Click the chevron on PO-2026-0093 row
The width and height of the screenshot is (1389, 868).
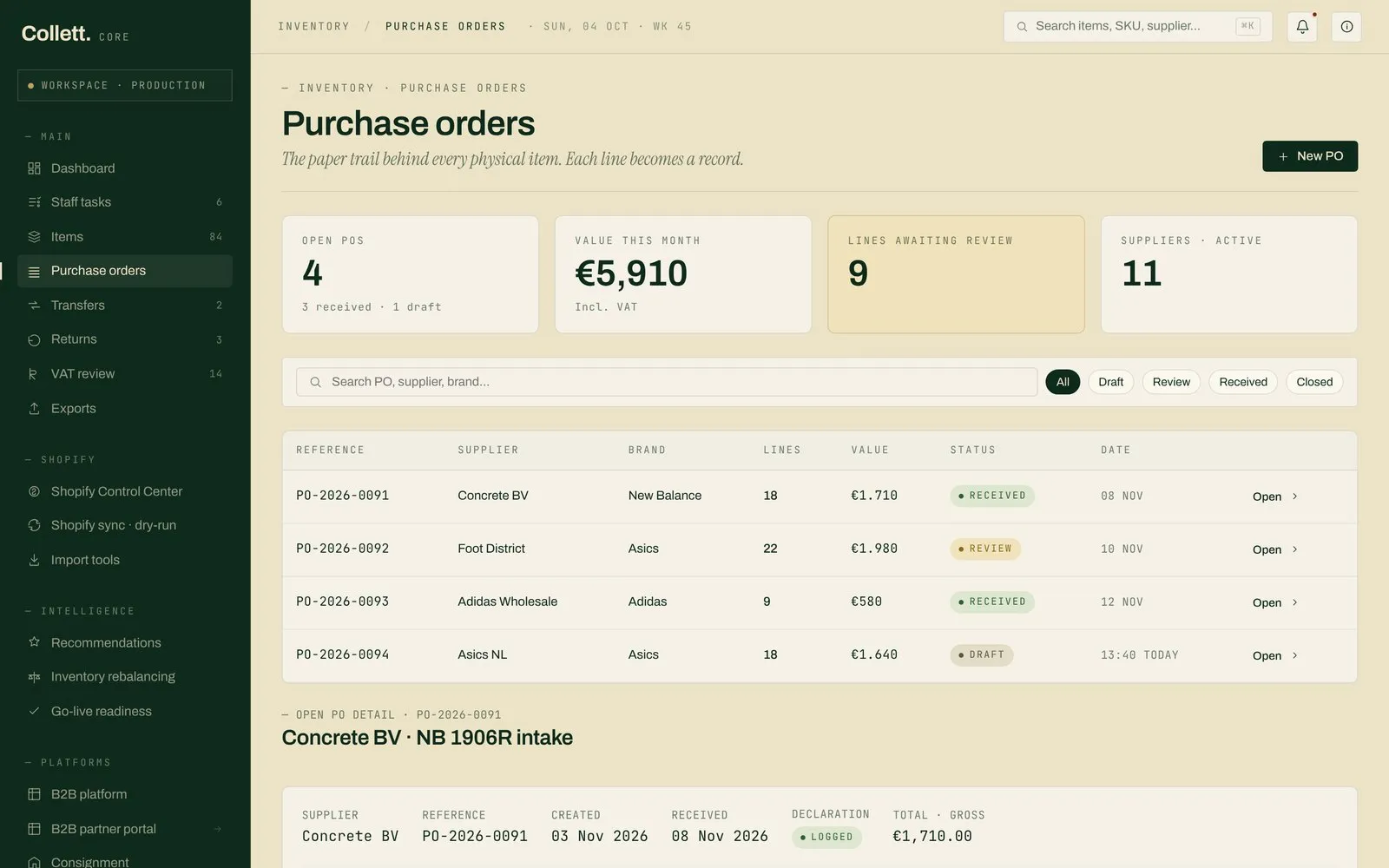pyautogui.click(x=1295, y=602)
